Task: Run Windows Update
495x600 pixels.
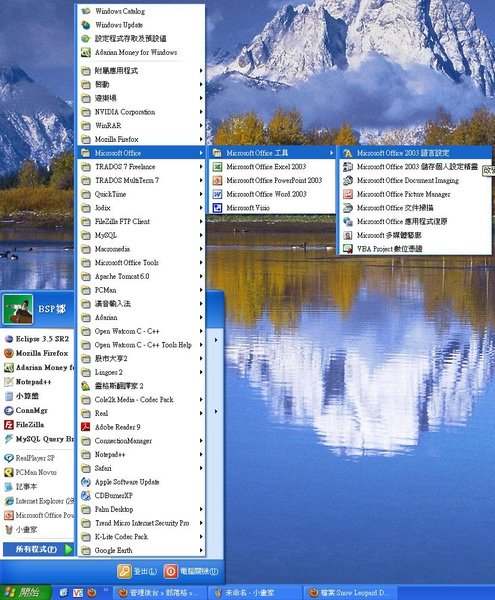Action: [141, 25]
